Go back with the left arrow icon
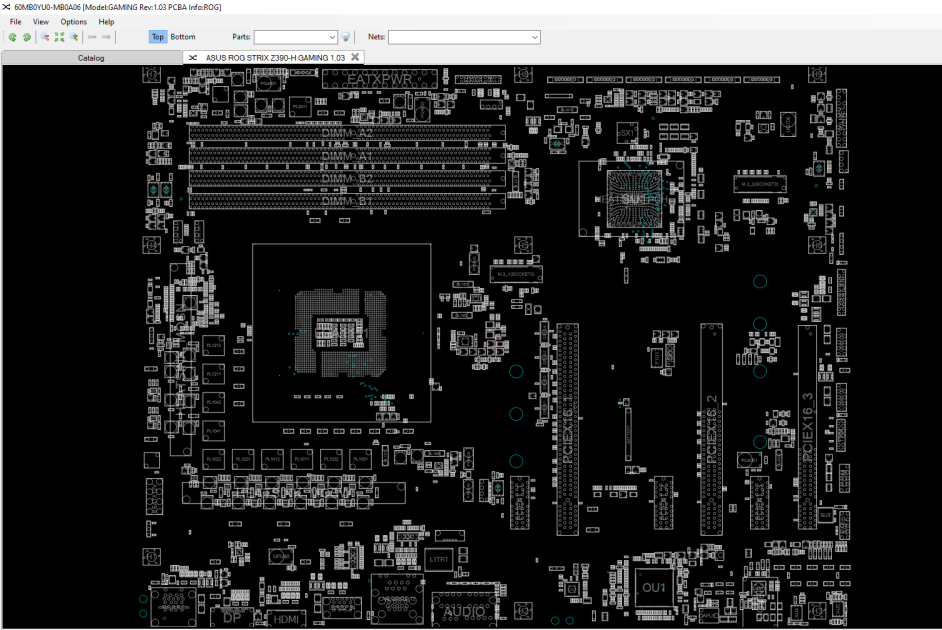This screenshot has height=630, width=942. point(92,37)
